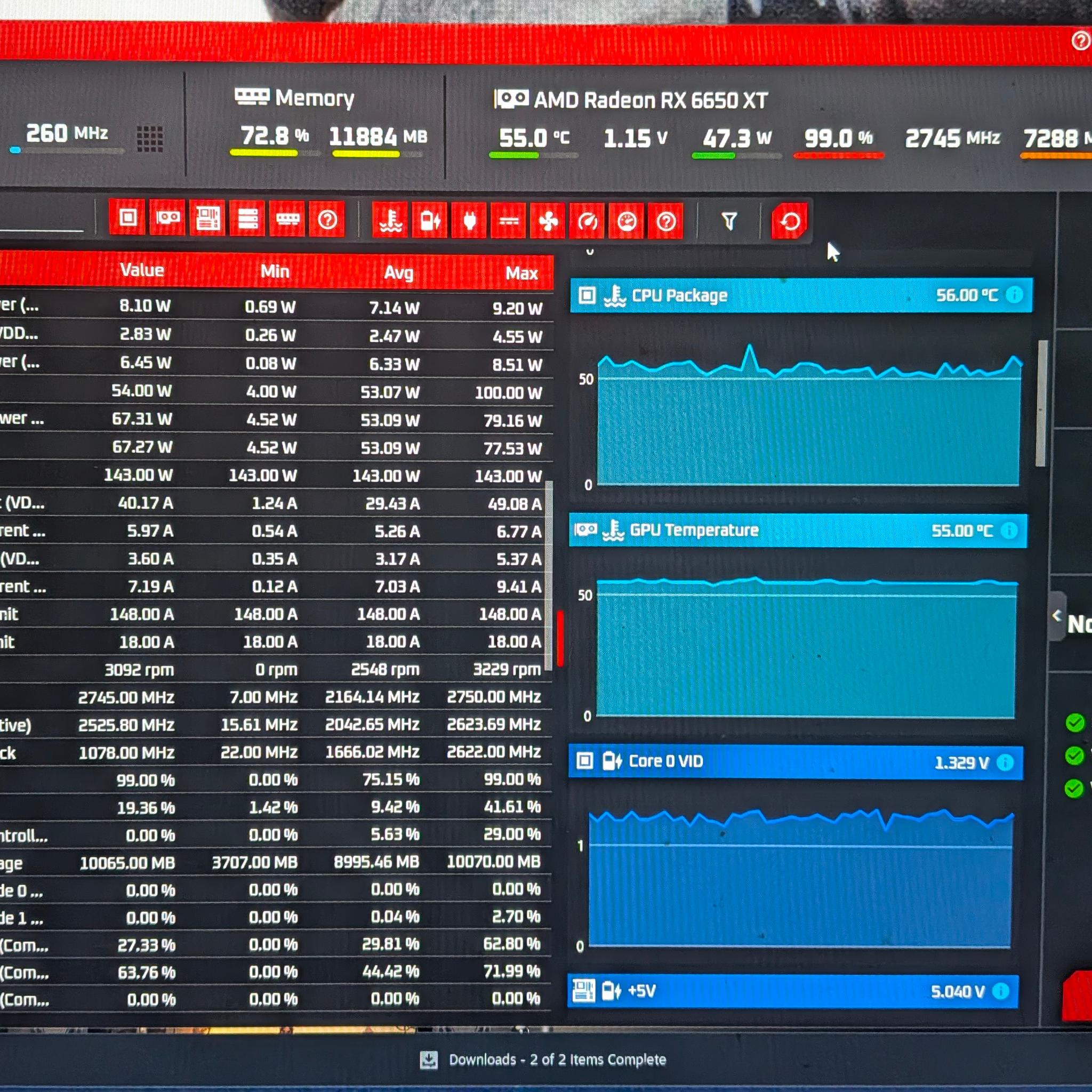The width and height of the screenshot is (1092, 1092).
Task: Click the CPU chip icon in CPU Package header
Action: pos(587,295)
